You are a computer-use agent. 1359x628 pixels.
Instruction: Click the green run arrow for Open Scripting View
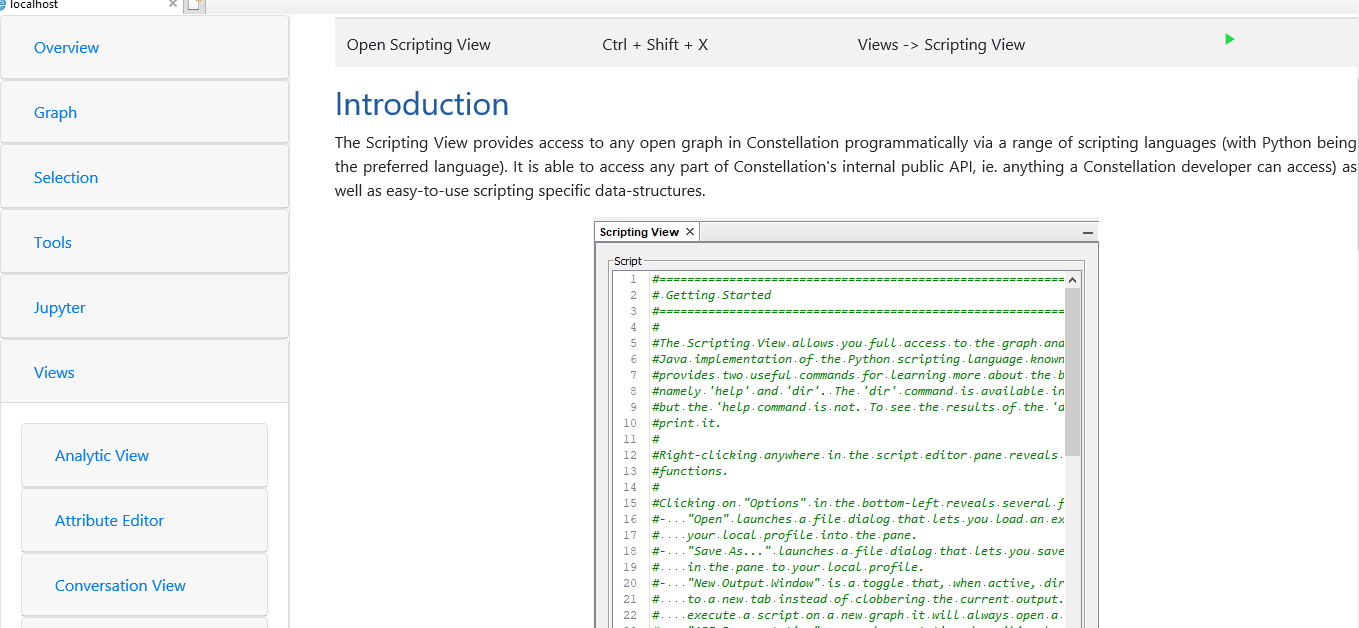pyautogui.click(x=1229, y=39)
